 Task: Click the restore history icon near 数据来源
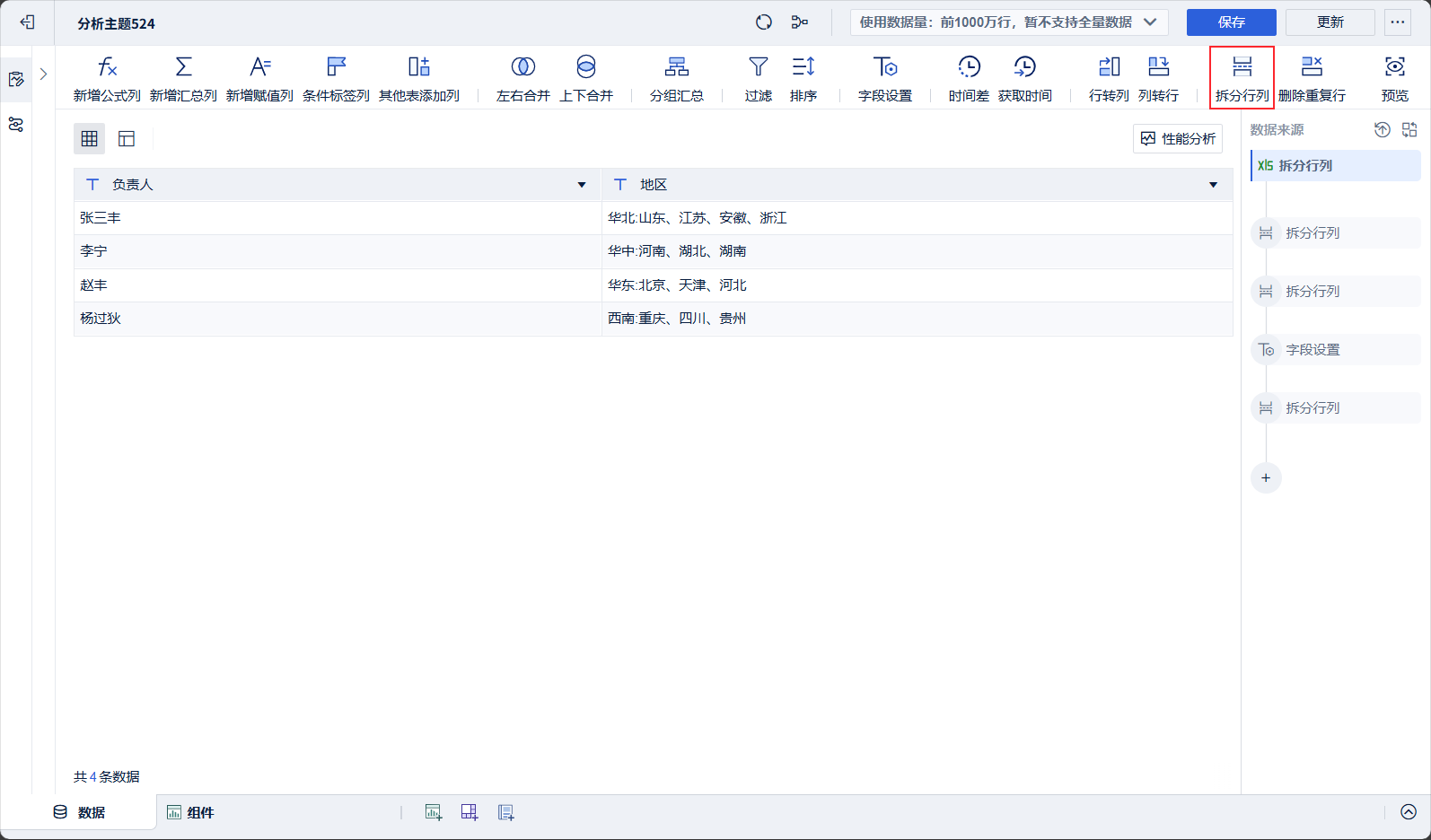click(1383, 130)
